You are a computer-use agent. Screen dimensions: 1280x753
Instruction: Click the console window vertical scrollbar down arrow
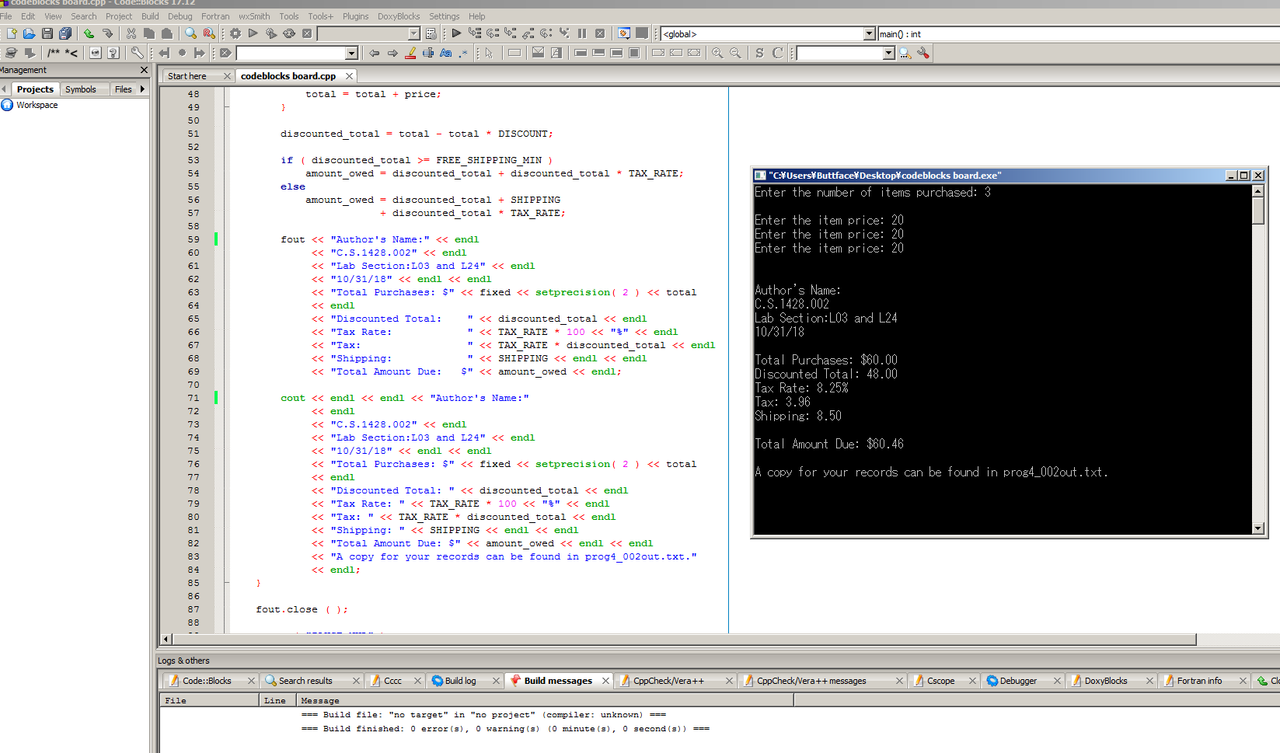click(1258, 528)
